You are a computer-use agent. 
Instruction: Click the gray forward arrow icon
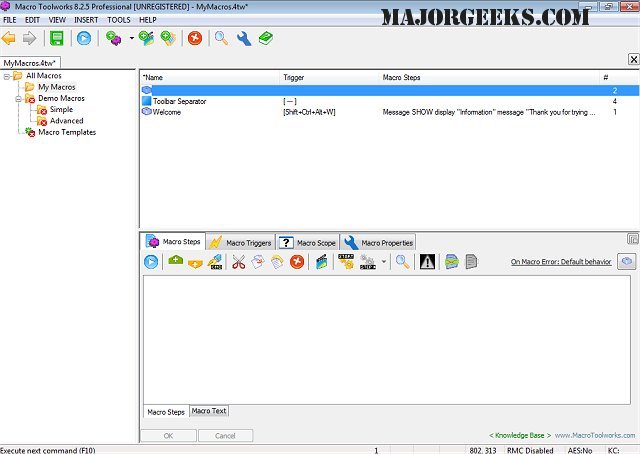(29, 38)
